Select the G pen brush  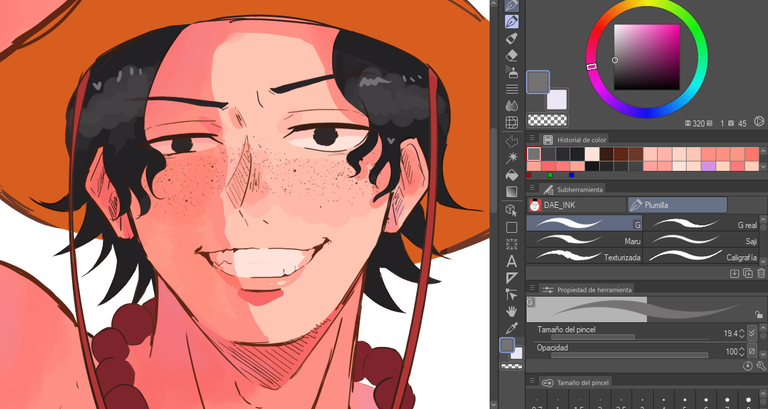[584, 223]
